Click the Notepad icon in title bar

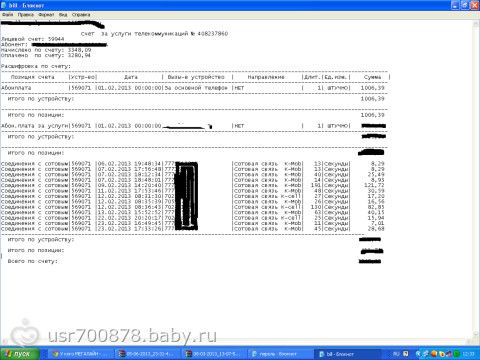click(4, 5)
